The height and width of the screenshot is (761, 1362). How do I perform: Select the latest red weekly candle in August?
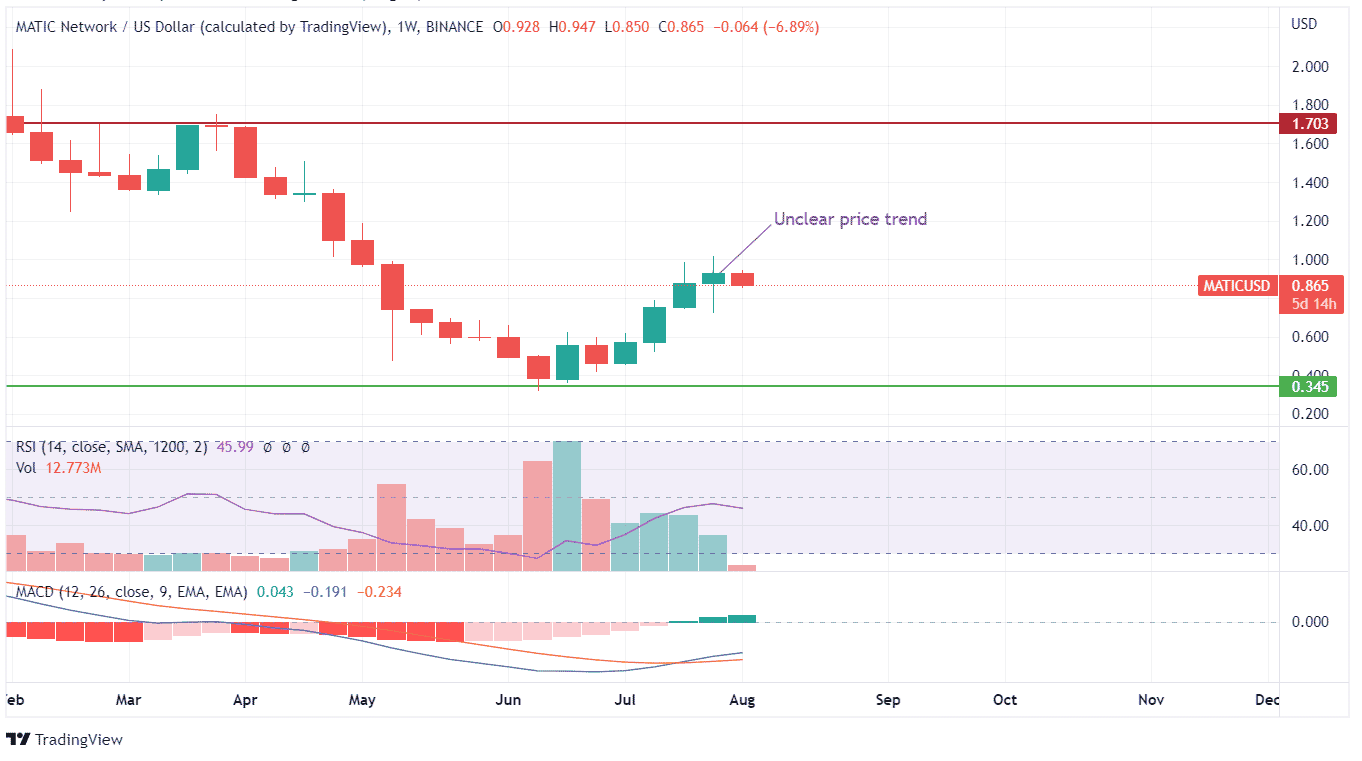tap(742, 279)
